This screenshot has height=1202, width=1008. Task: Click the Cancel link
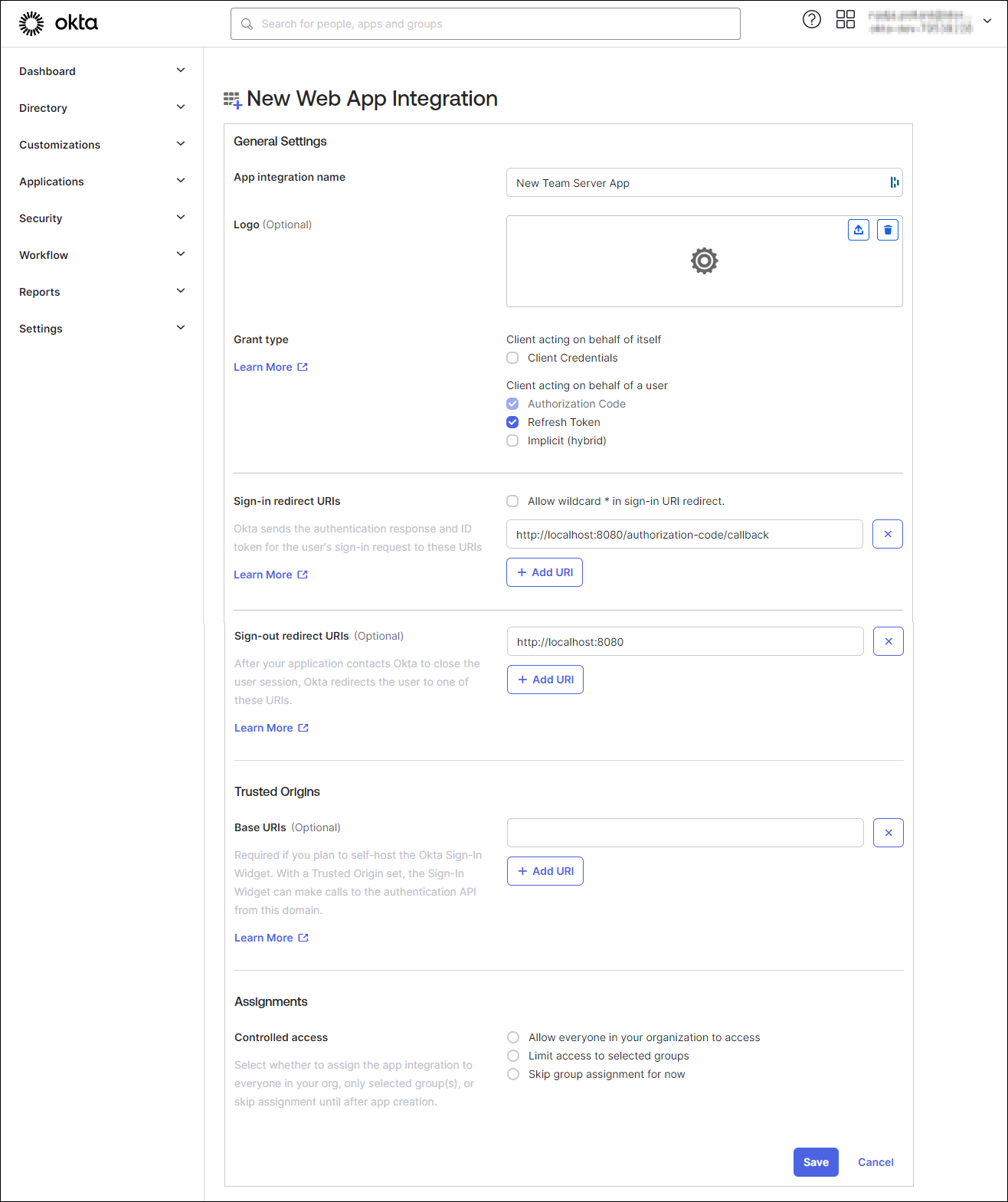pyautogui.click(x=875, y=1162)
